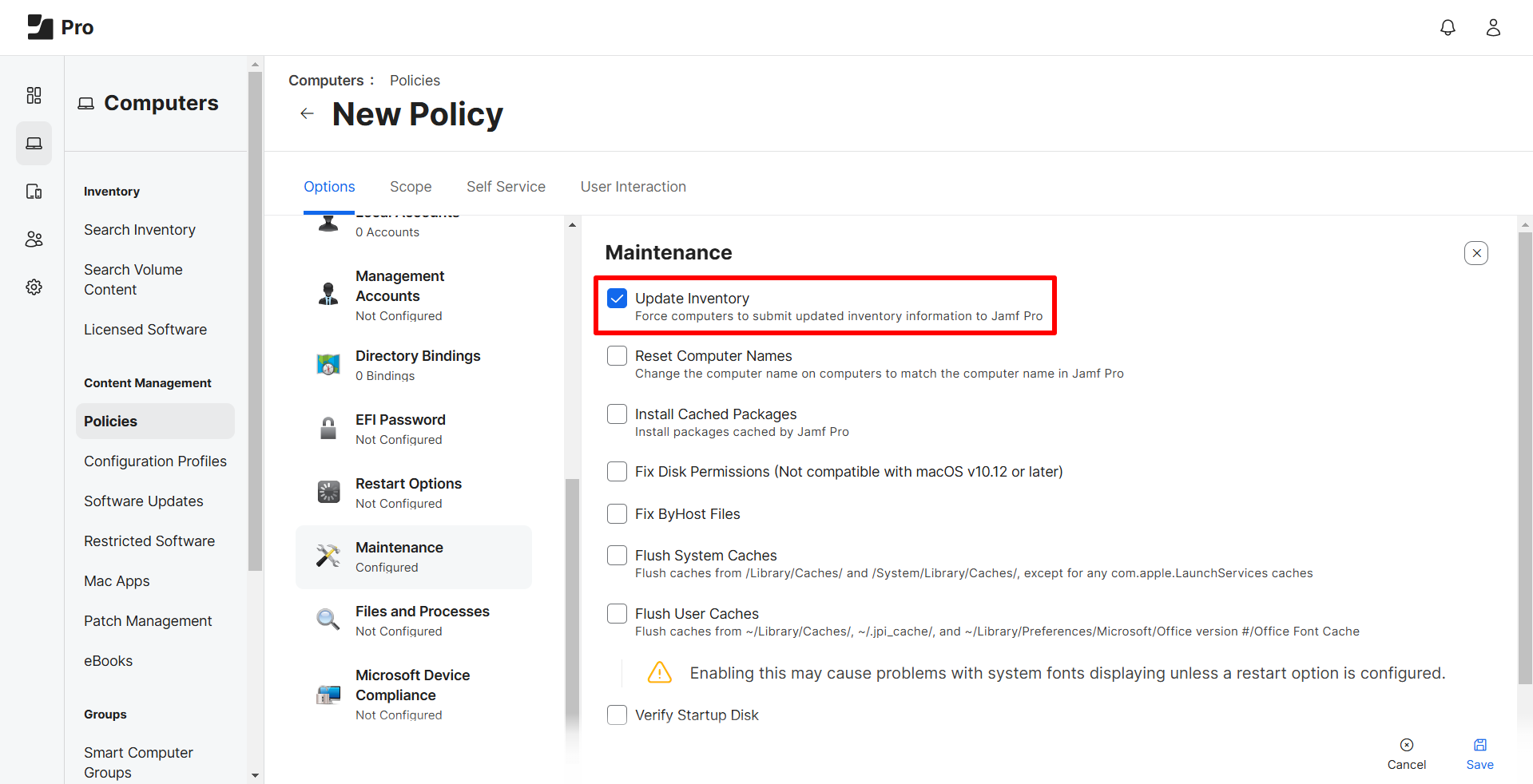The image size is (1533, 784).
Task: Open Patch Management in the sidebar
Action: point(148,621)
